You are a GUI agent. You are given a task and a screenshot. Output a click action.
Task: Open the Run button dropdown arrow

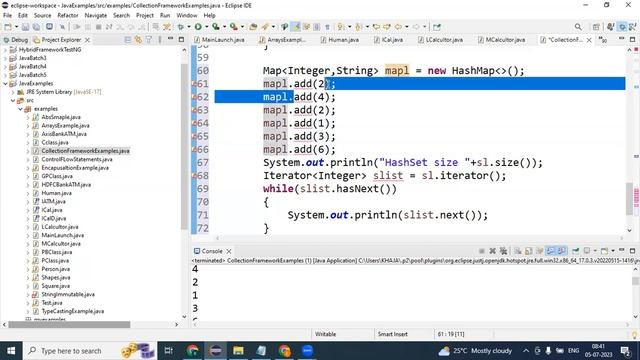[x=207, y=27]
